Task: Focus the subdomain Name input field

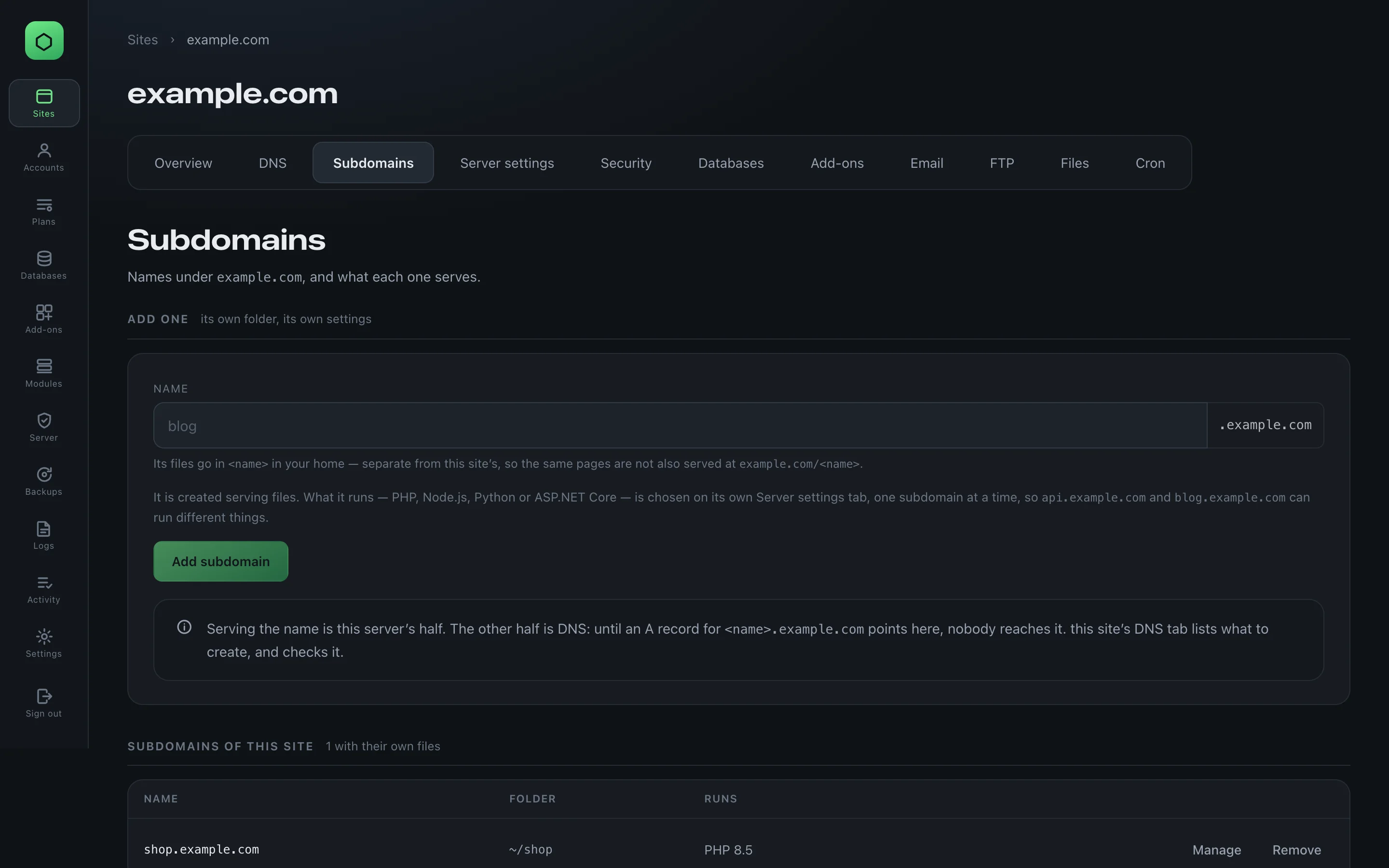Action: click(x=680, y=425)
